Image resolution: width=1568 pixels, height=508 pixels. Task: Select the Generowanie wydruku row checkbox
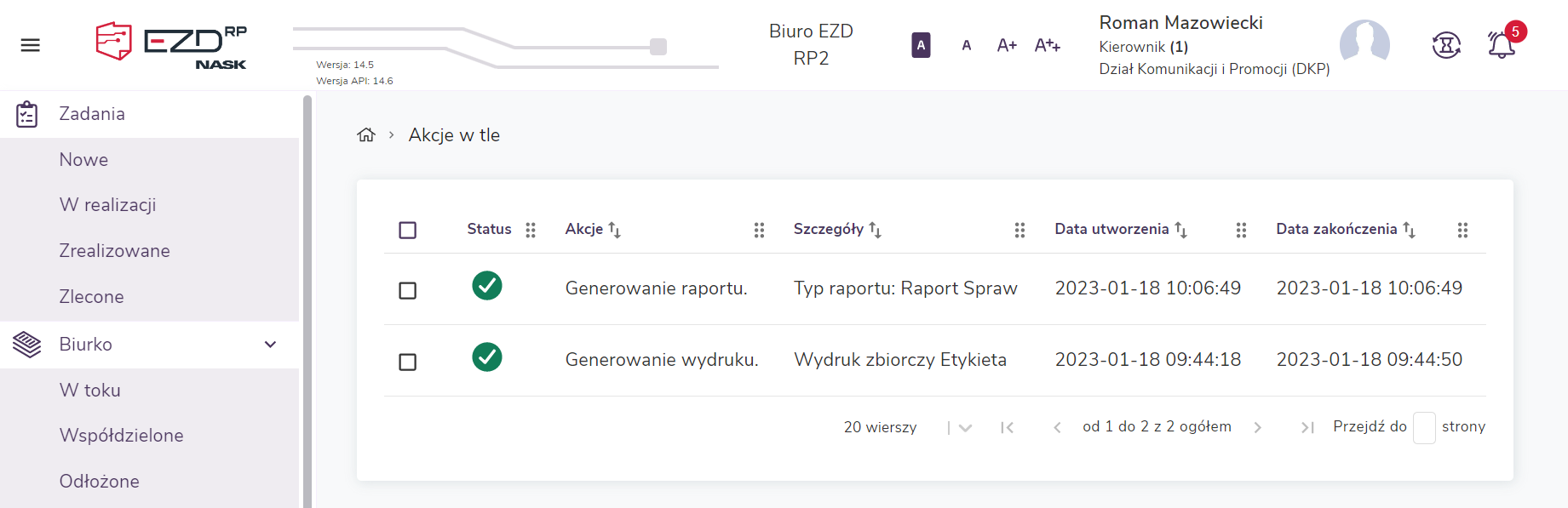click(x=408, y=362)
